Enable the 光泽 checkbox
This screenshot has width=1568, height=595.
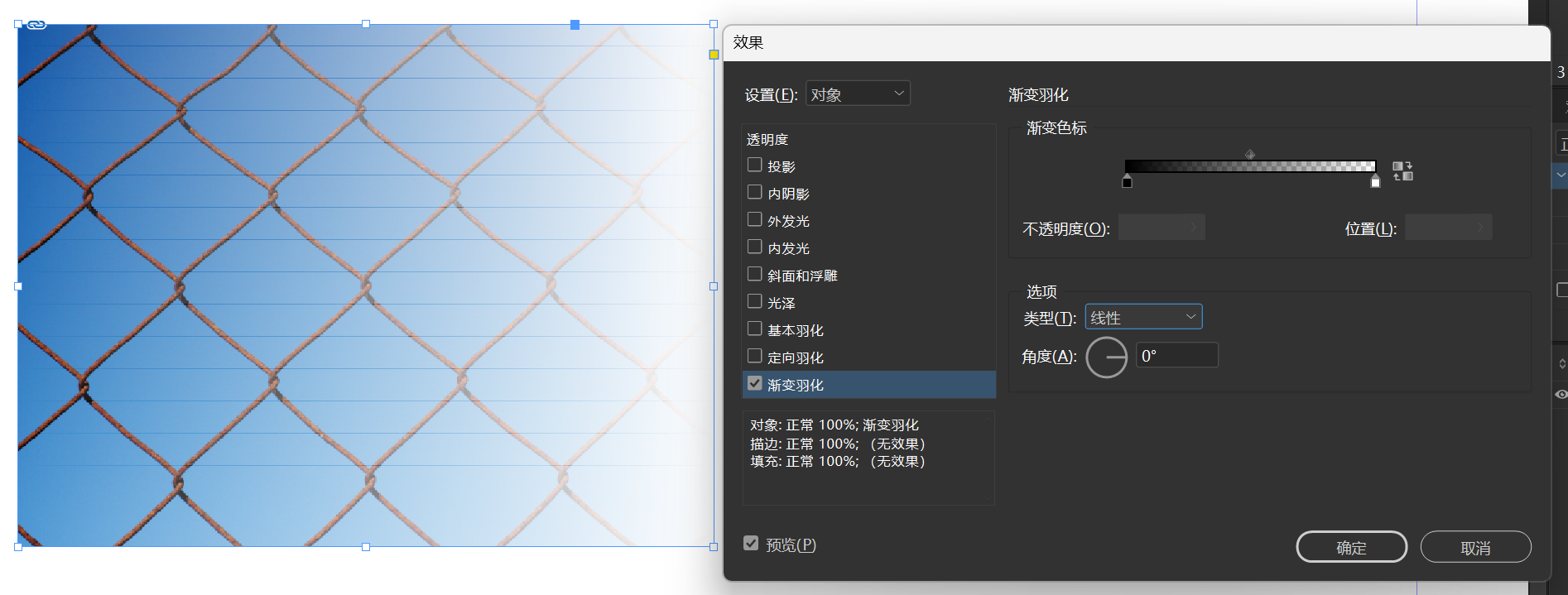click(754, 301)
